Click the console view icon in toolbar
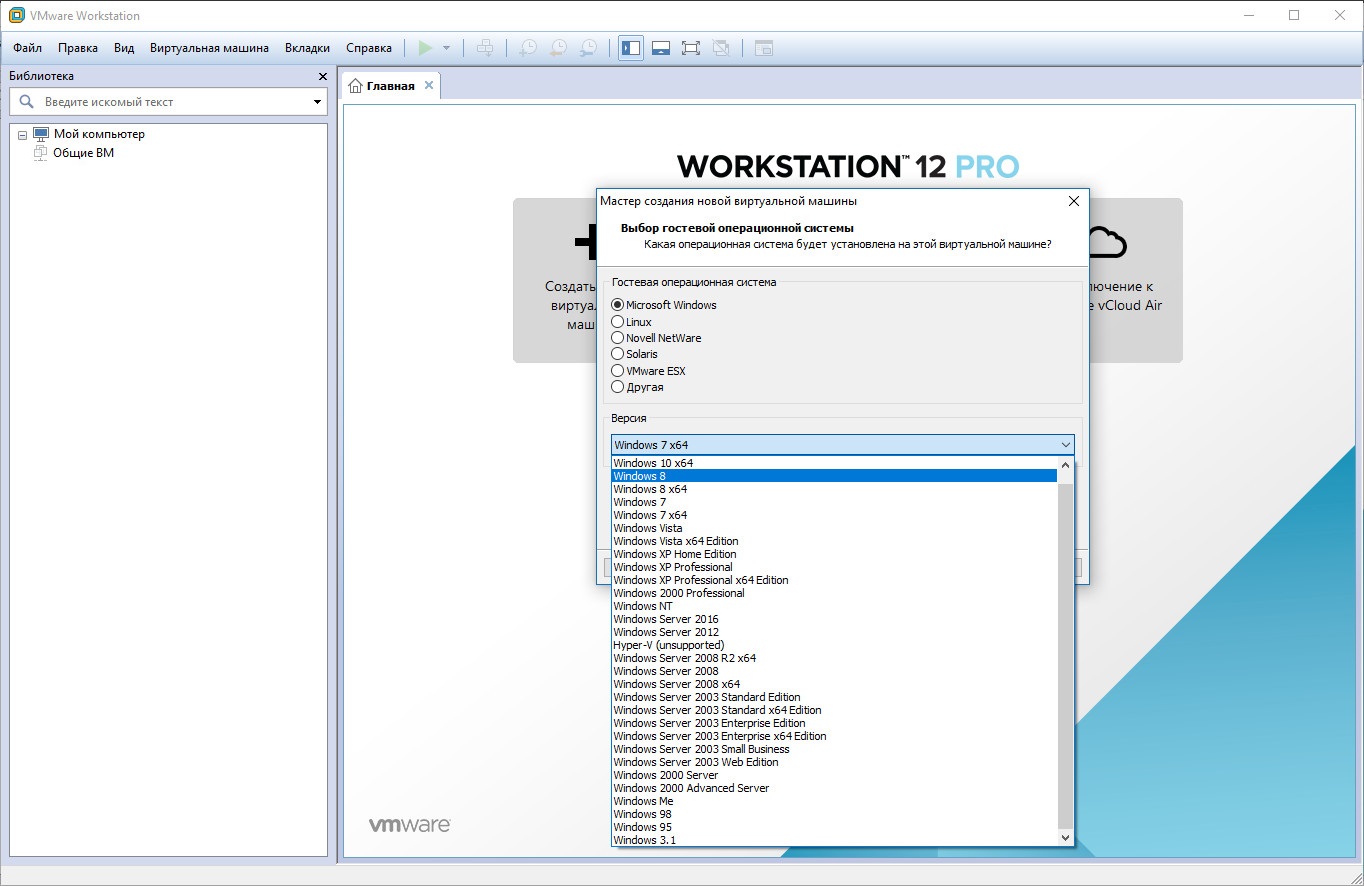 (x=764, y=48)
